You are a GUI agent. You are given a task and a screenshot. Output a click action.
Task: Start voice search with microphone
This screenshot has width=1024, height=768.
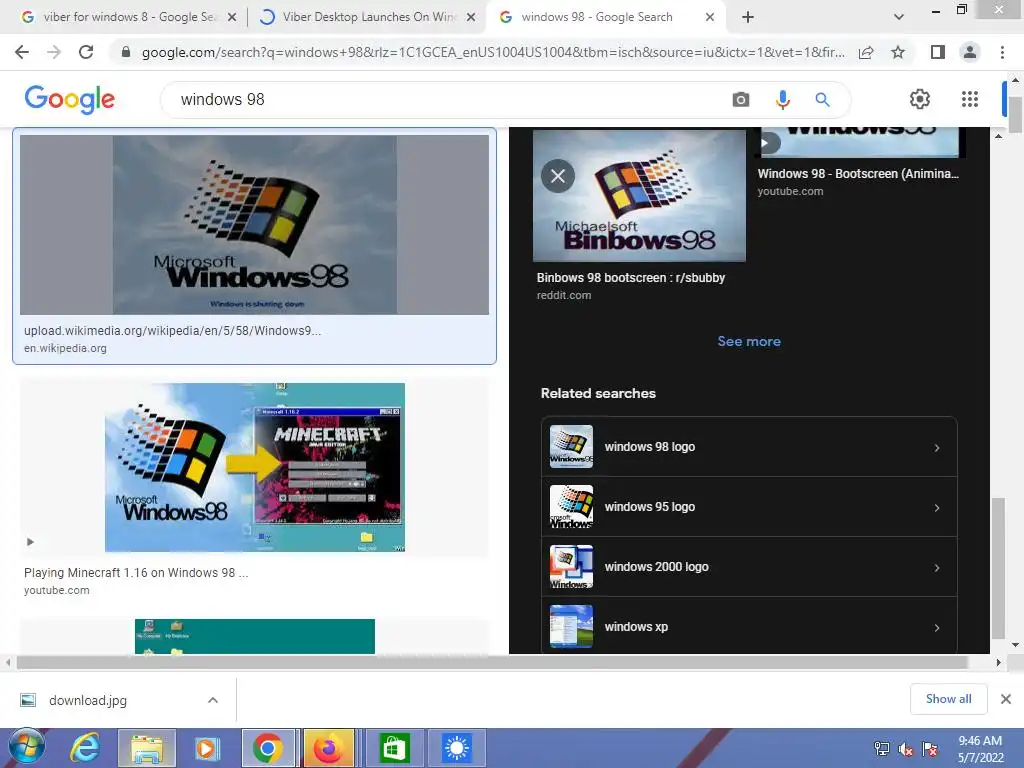click(782, 99)
